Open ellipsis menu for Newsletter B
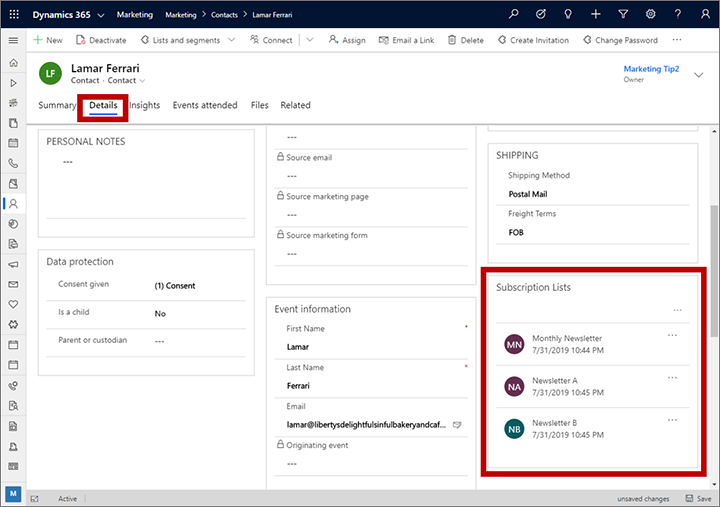This screenshot has height=507, width=720. (x=672, y=420)
